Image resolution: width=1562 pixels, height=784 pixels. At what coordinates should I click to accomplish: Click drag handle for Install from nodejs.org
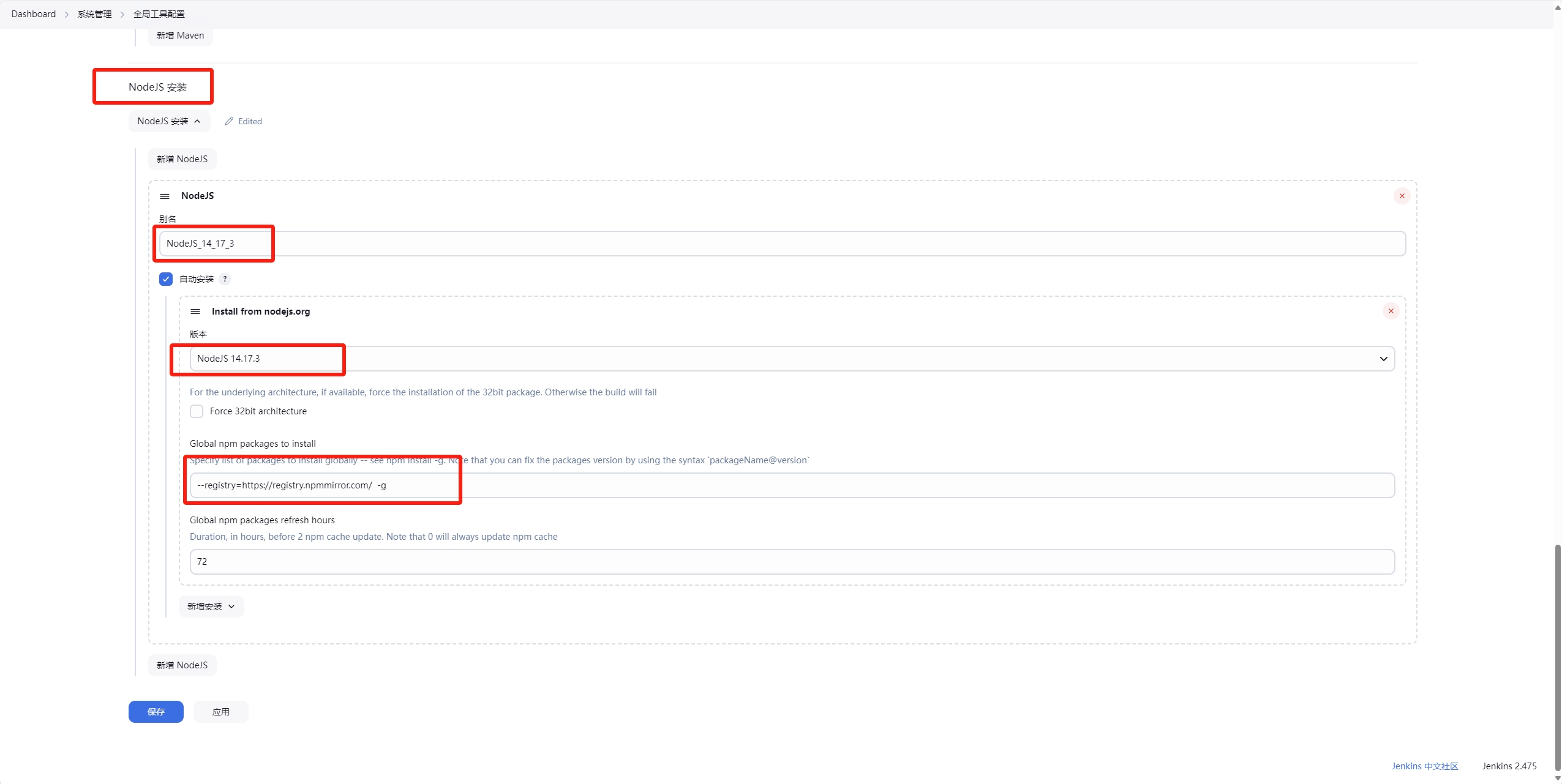[195, 312]
